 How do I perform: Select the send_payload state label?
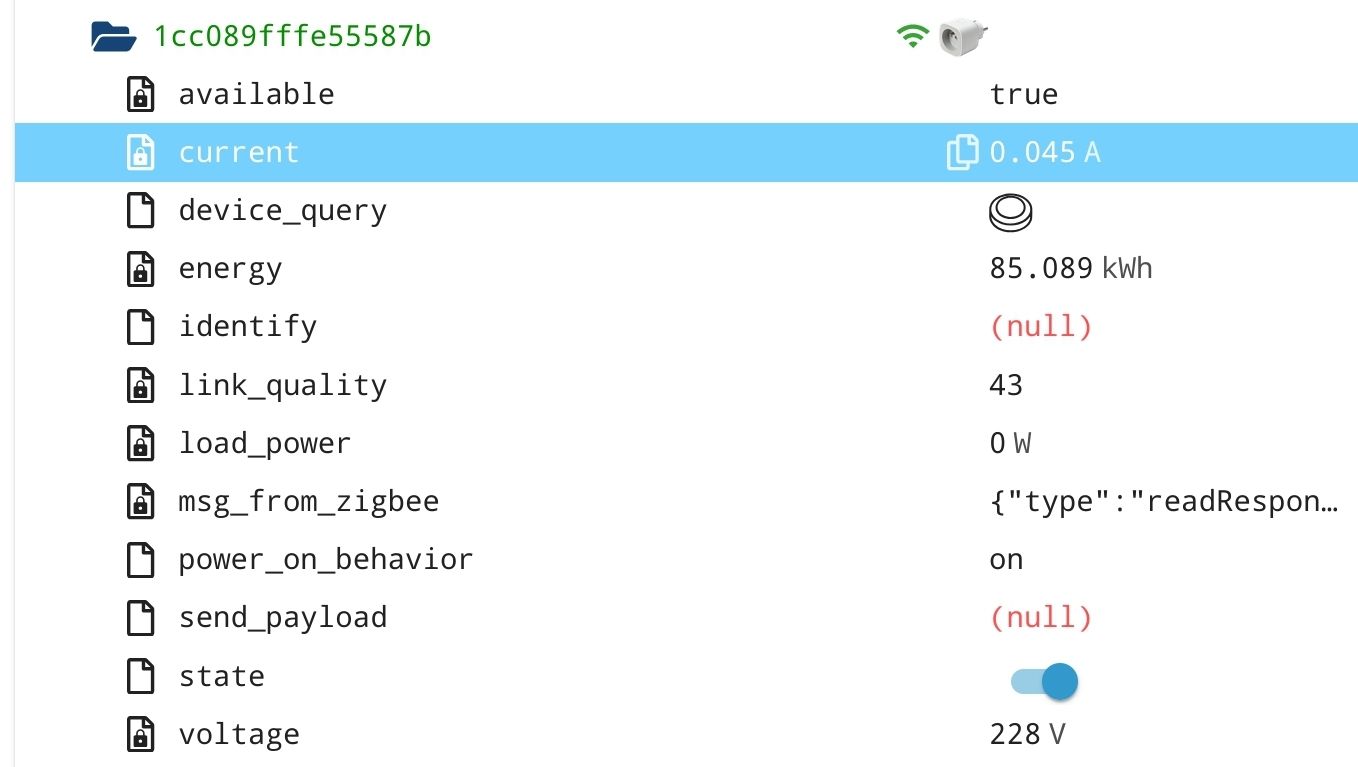pyautogui.click(x=283, y=618)
